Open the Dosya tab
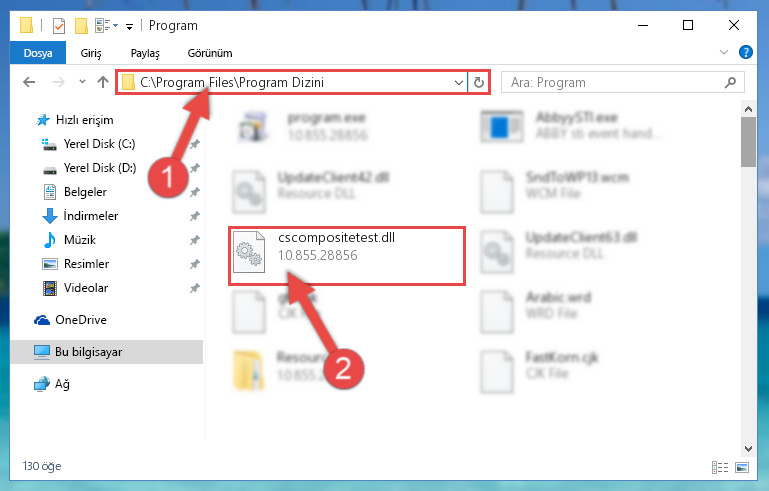The image size is (769, 491). pos(38,53)
